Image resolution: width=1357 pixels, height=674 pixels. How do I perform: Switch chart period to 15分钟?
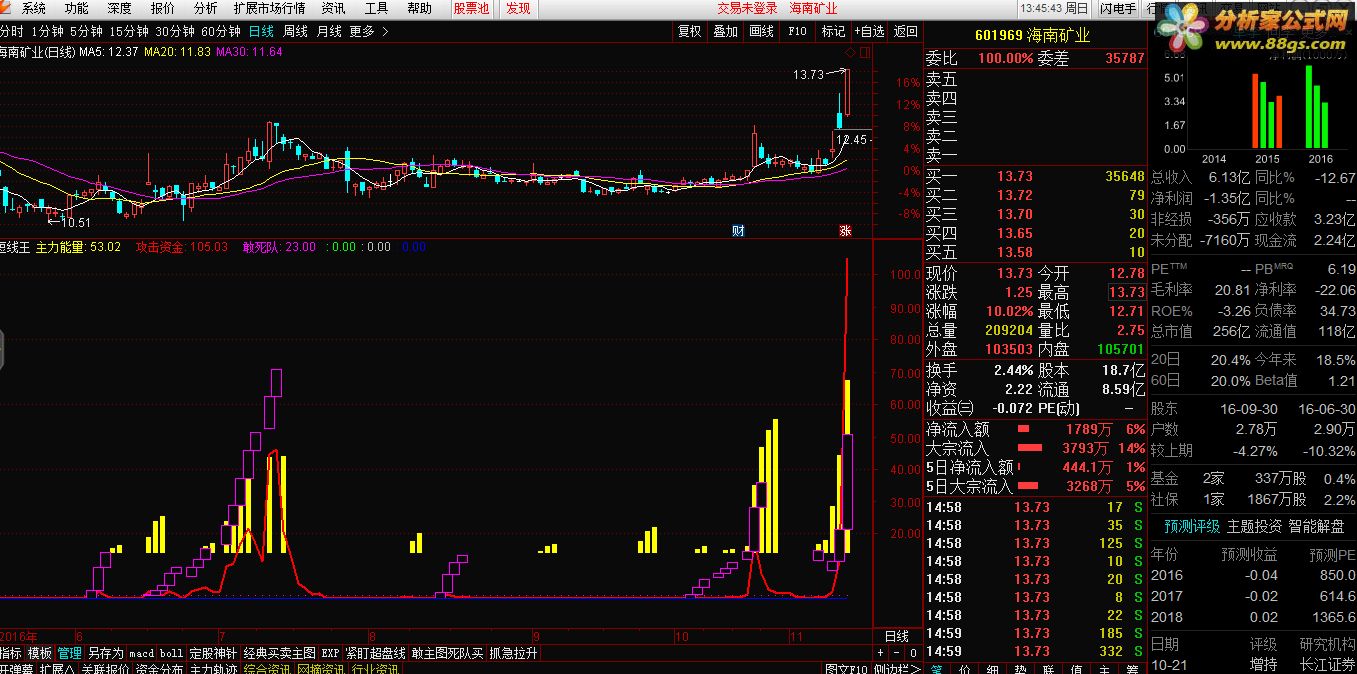pyautogui.click(x=129, y=31)
